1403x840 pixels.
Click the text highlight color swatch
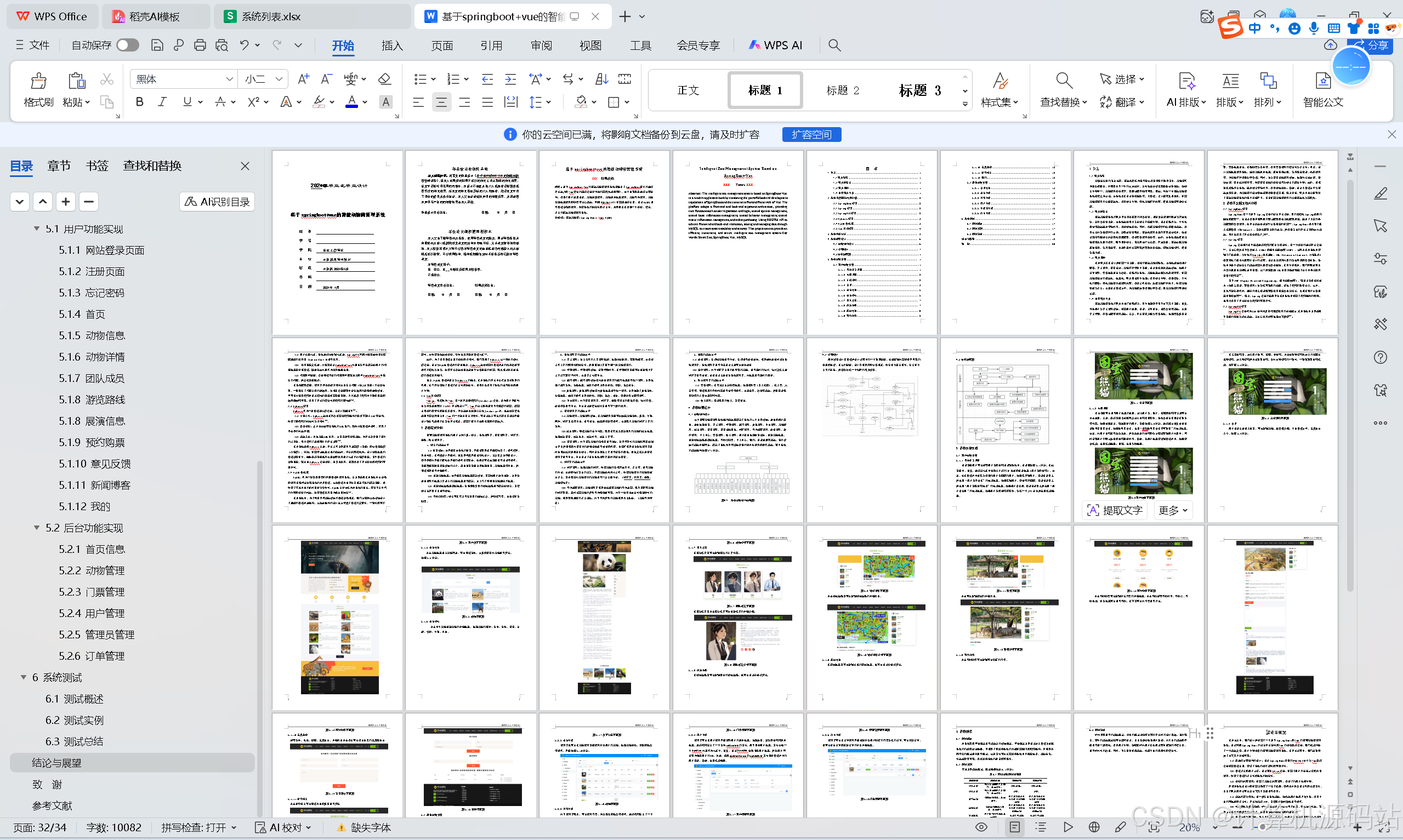point(319,102)
